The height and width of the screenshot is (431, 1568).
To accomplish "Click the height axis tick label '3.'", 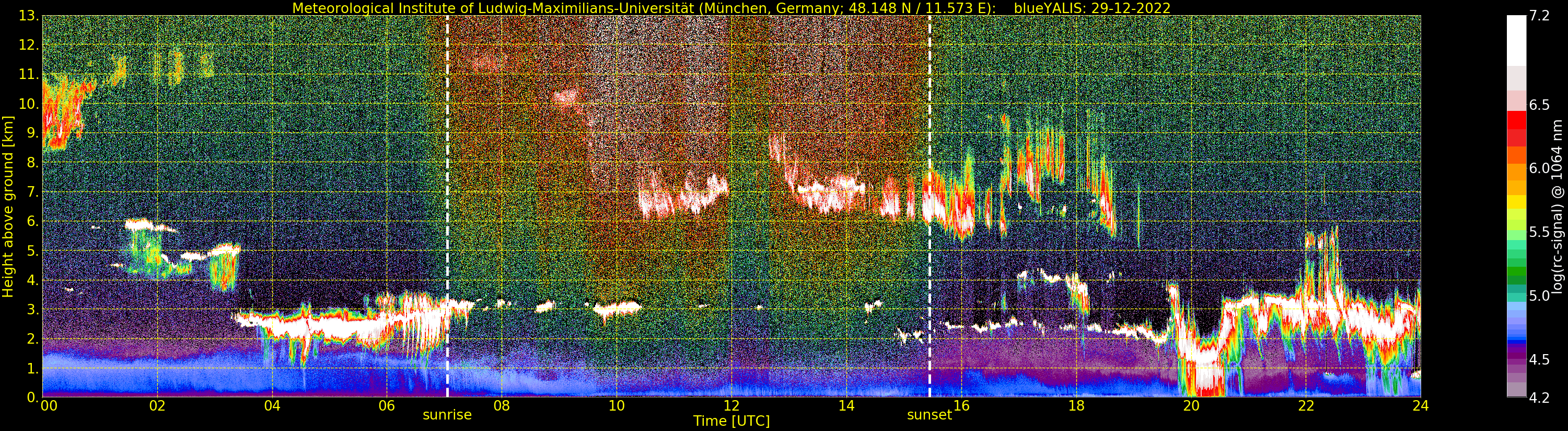I will click(x=32, y=309).
